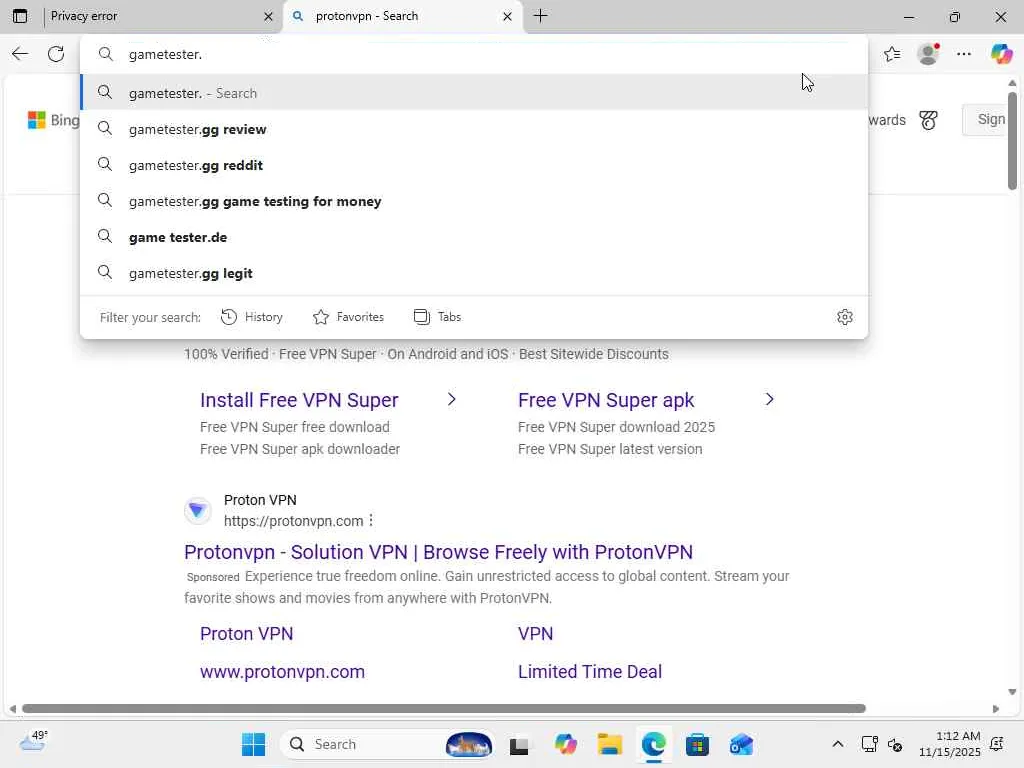Launch Copilot app from the taskbar
This screenshot has height=768, width=1024.
click(566, 744)
